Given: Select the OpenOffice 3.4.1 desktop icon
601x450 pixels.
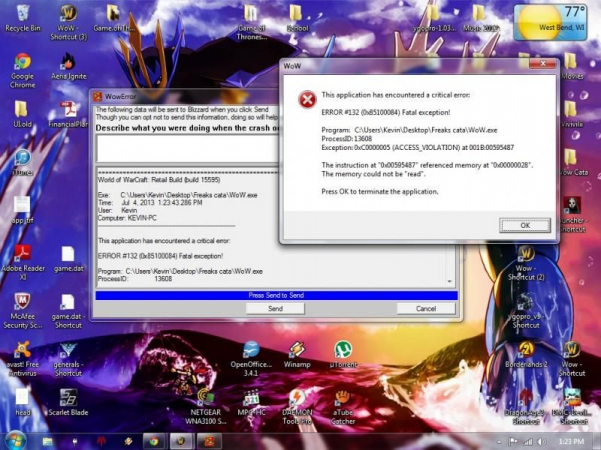Looking at the screenshot, I should (x=251, y=359).
